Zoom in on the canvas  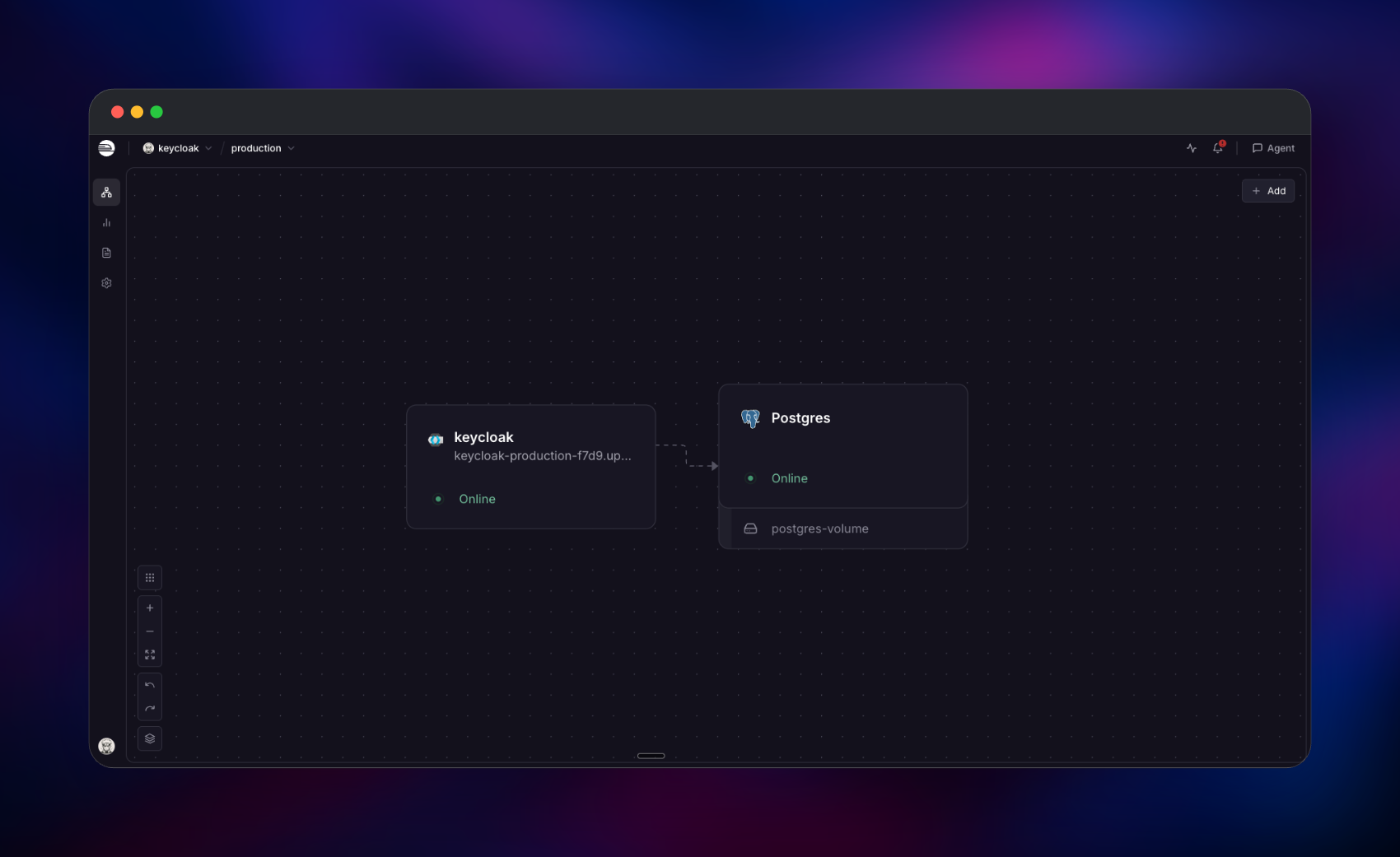click(150, 608)
